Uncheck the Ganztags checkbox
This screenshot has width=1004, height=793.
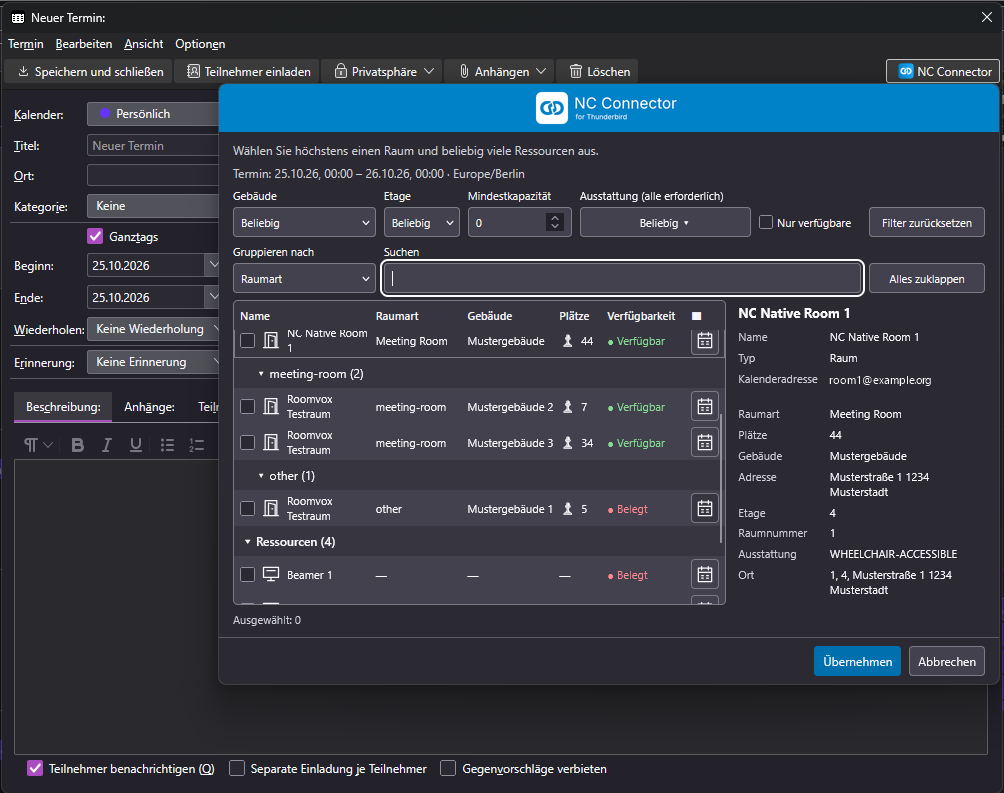pos(95,236)
